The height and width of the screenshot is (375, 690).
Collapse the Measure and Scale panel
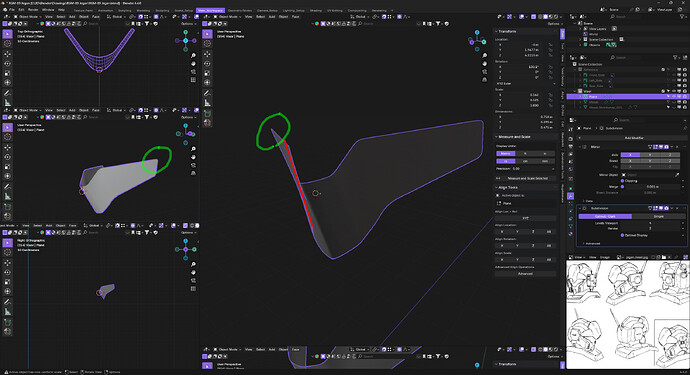497,137
